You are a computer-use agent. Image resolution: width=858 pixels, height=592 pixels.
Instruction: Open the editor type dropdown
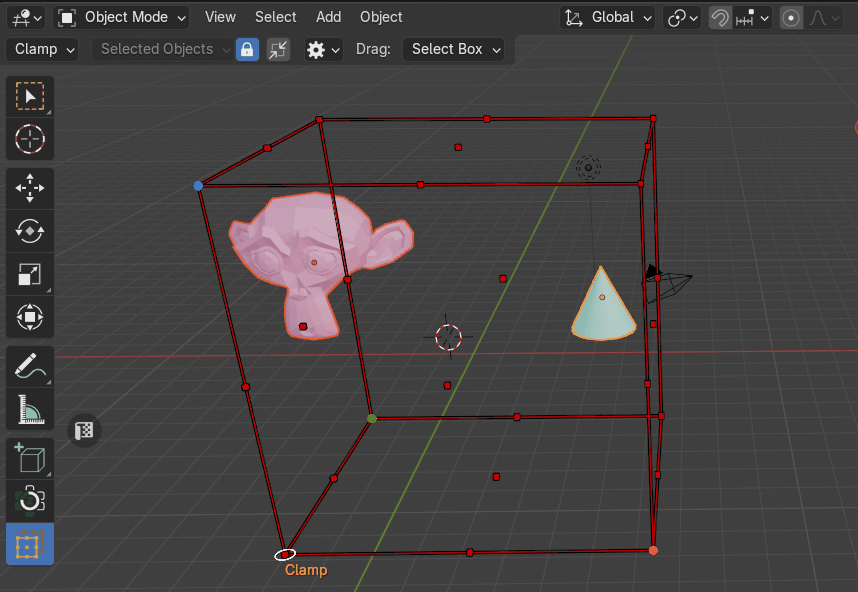click(26, 18)
